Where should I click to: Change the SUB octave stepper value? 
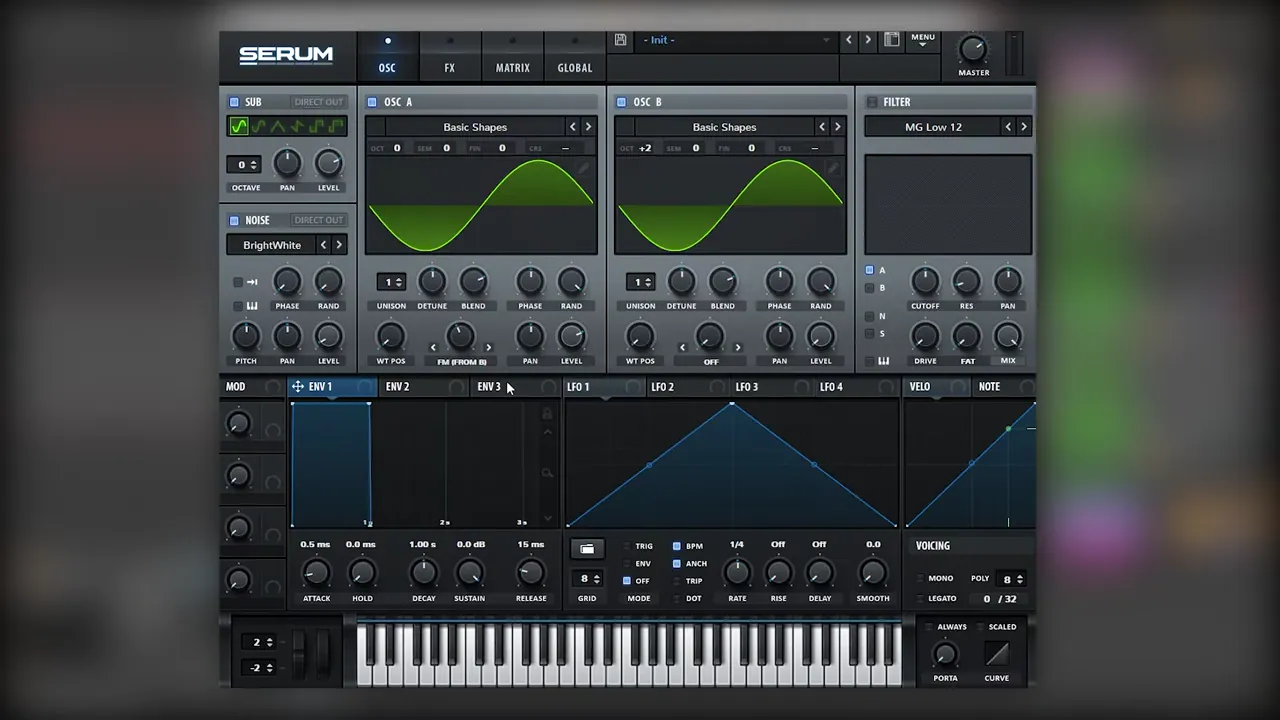point(243,165)
